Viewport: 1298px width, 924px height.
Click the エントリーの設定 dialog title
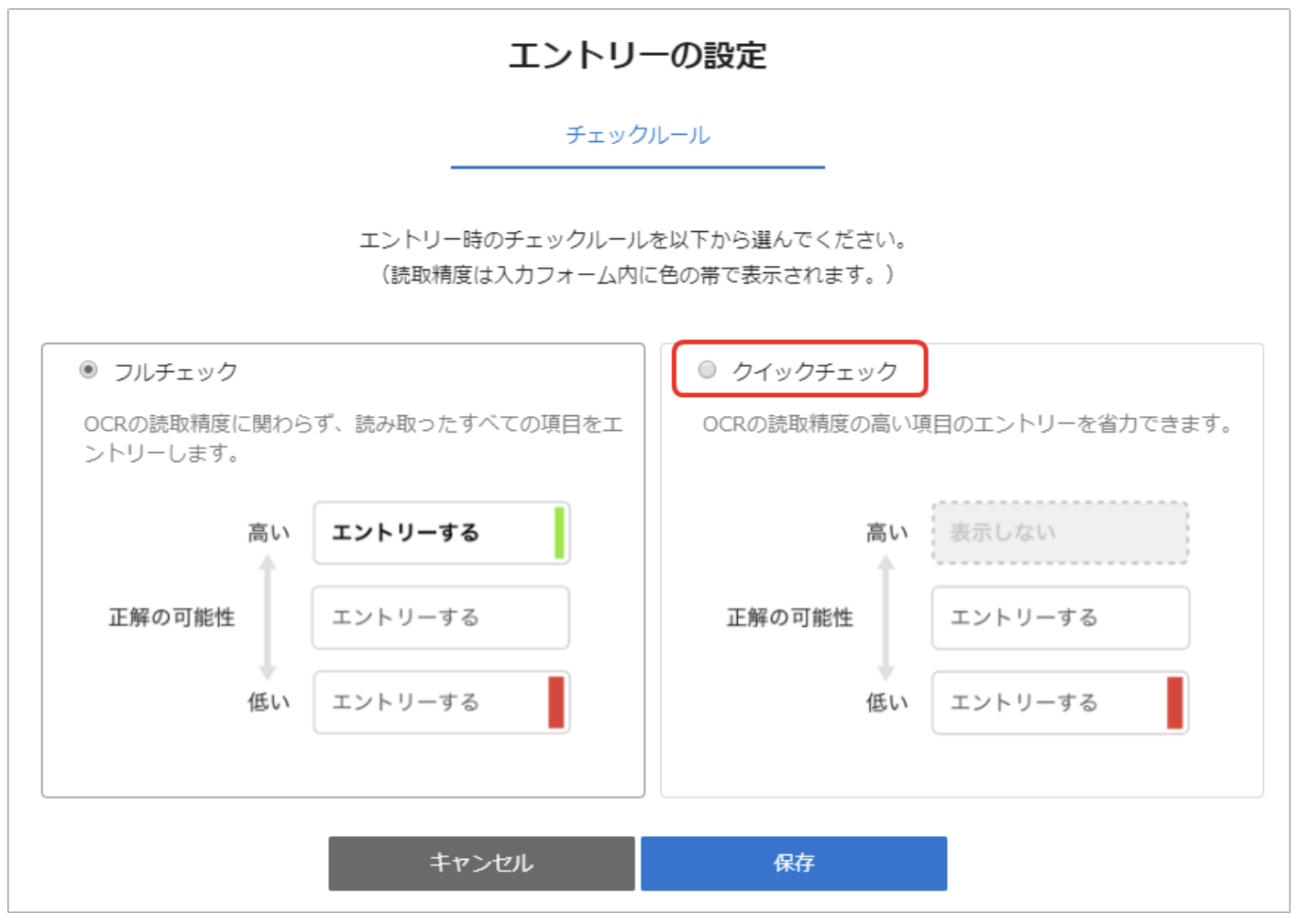pyautogui.click(x=637, y=56)
